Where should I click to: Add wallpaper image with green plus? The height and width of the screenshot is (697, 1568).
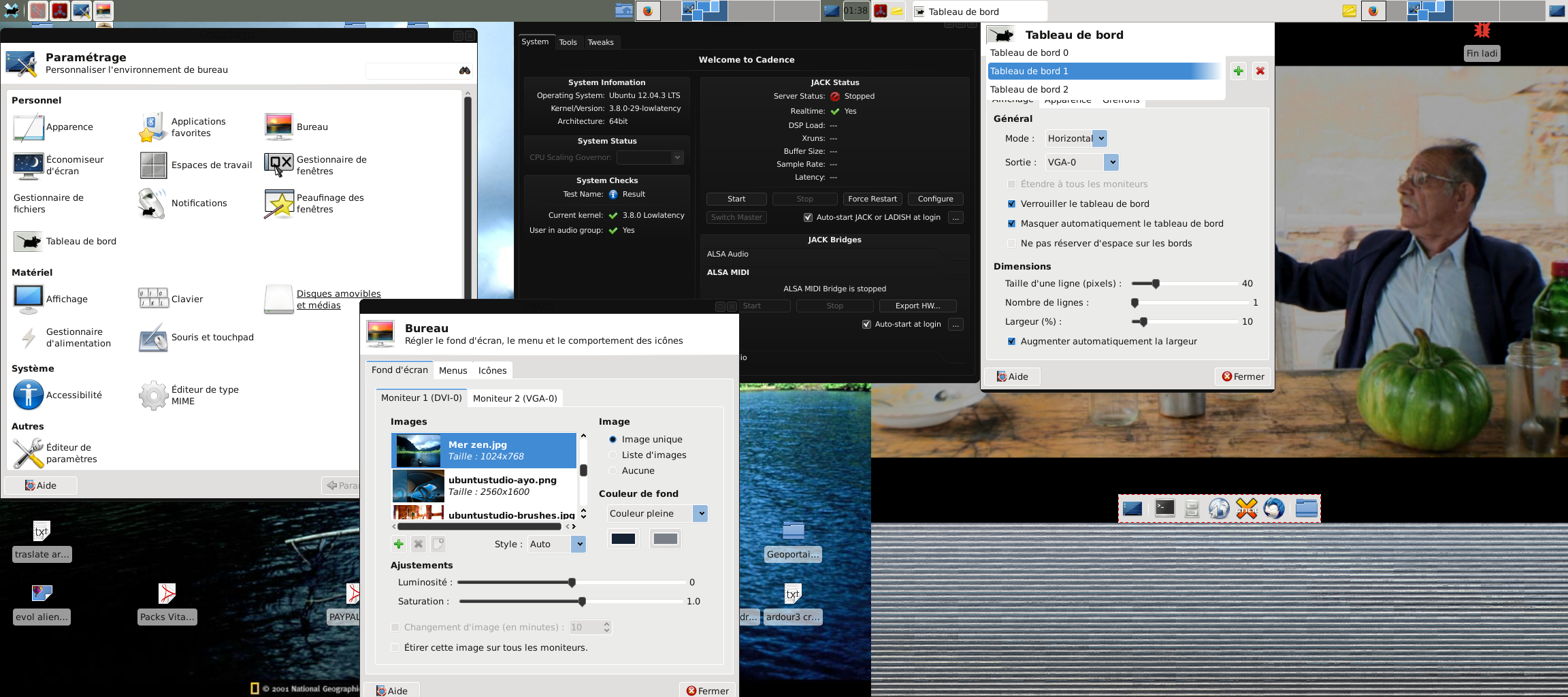[399, 544]
